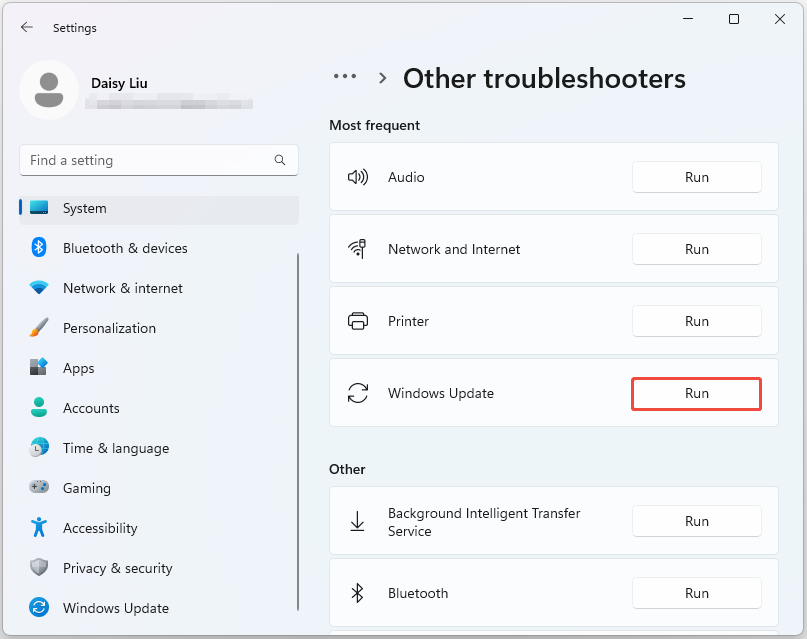Screen dimensions: 807x639
Task: Open Windows Update in the sidebar
Action: click(x=116, y=608)
